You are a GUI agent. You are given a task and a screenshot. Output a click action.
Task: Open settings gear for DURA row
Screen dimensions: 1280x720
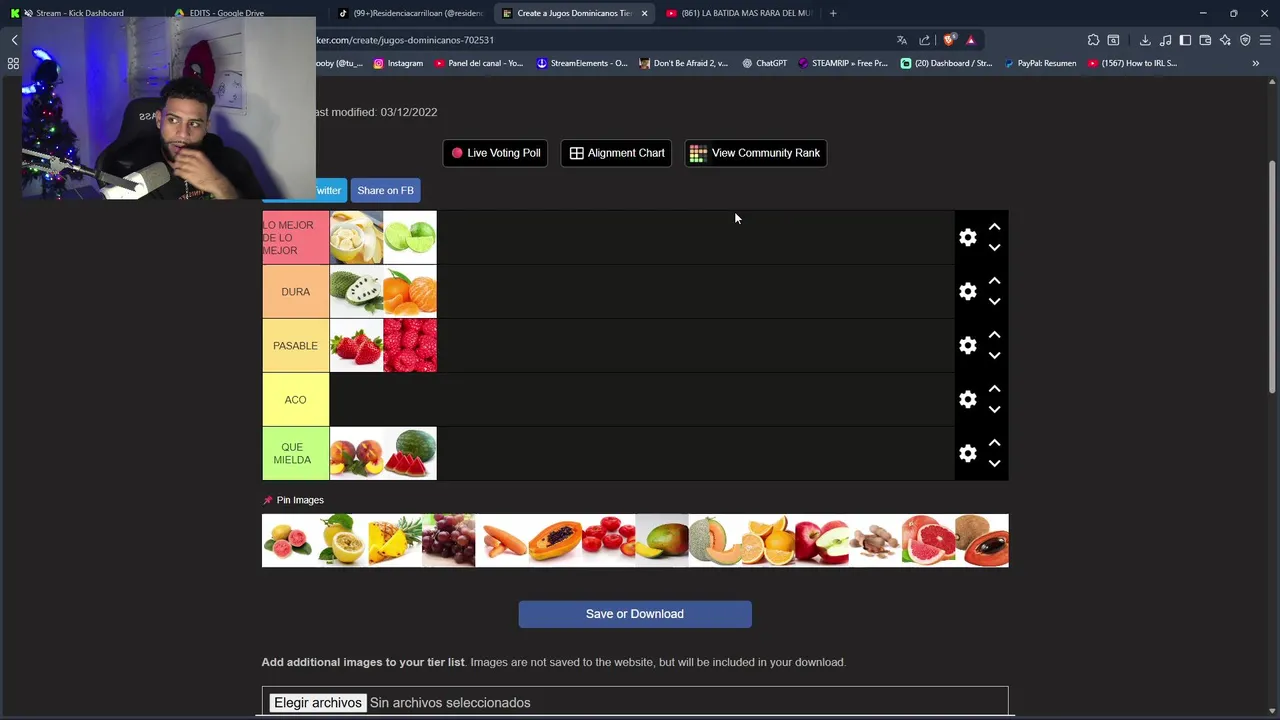pos(967,292)
